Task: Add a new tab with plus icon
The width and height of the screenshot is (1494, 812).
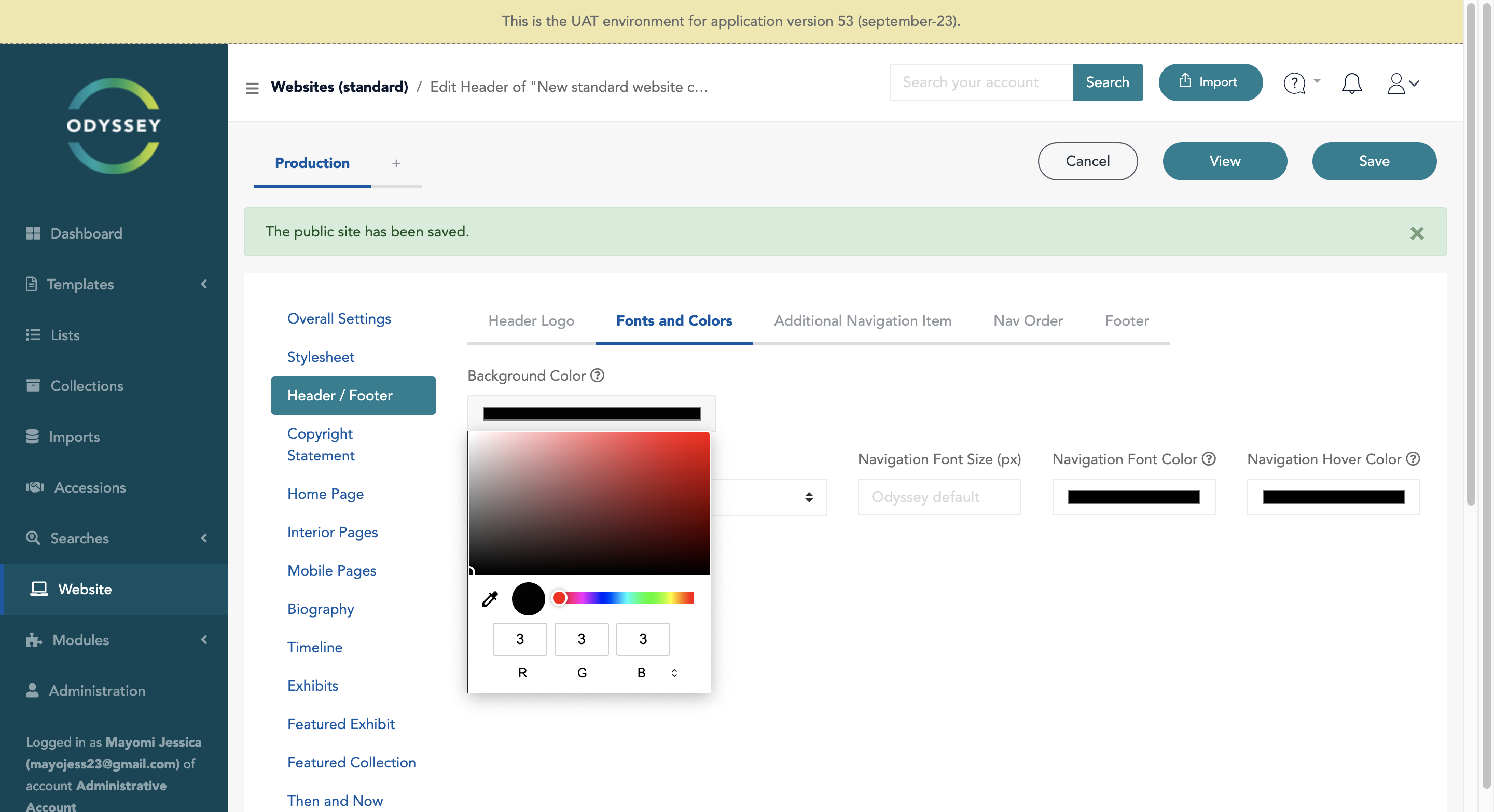Action: pos(396,163)
